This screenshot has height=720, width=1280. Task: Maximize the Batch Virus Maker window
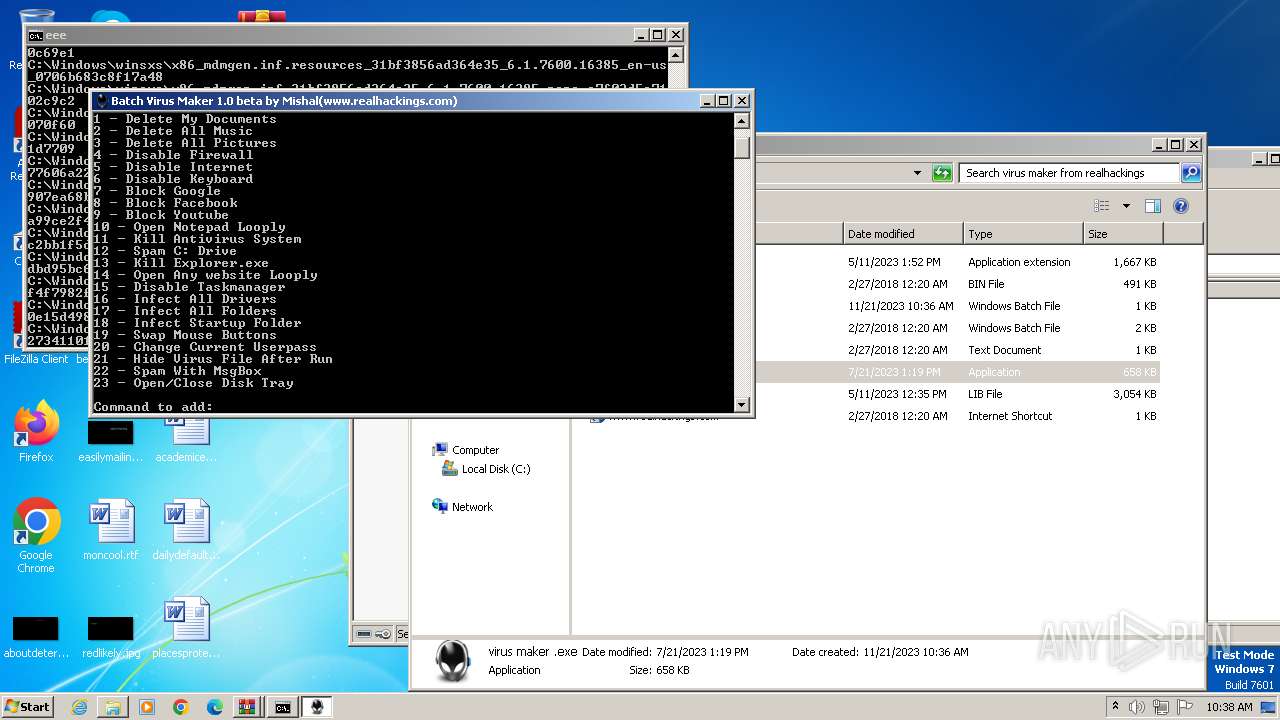pos(723,101)
